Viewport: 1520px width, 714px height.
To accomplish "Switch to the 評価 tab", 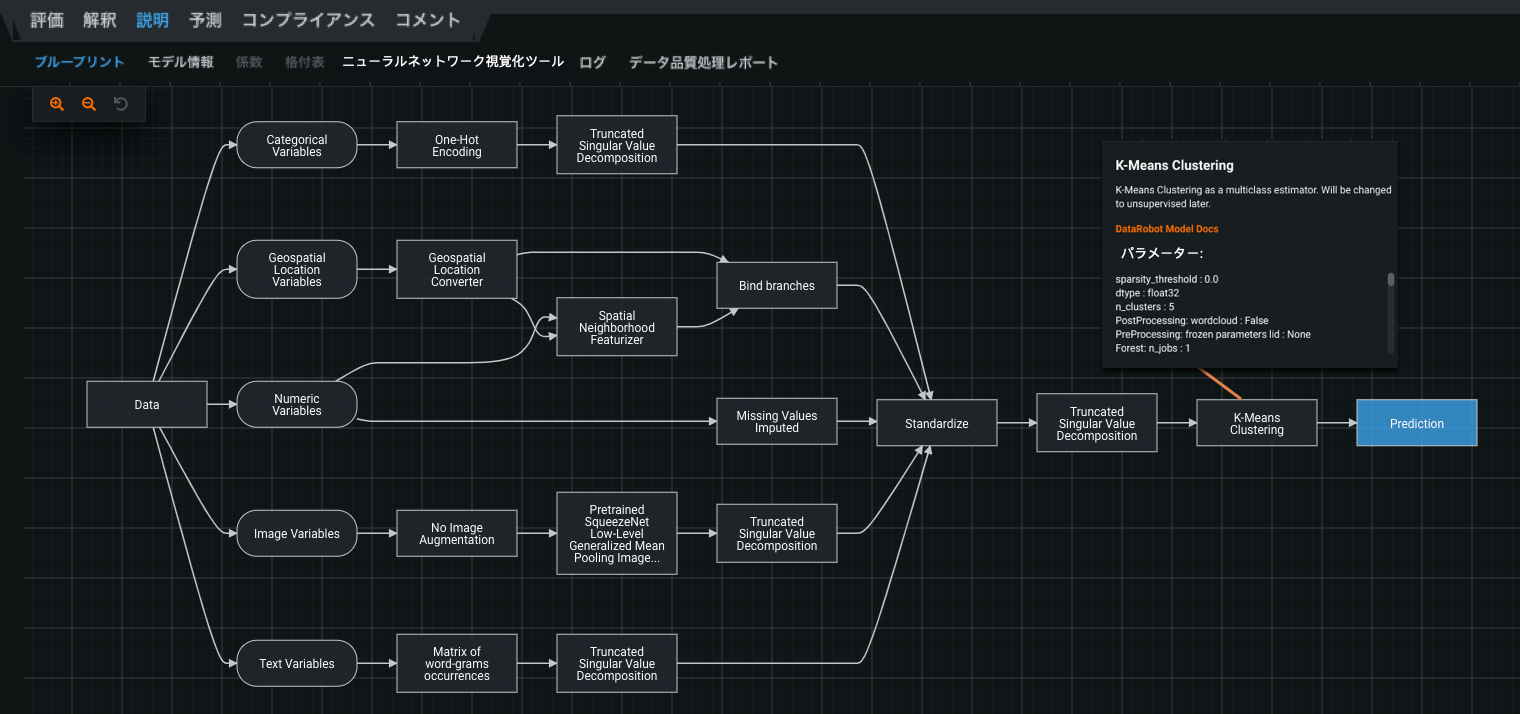I will [x=47, y=20].
